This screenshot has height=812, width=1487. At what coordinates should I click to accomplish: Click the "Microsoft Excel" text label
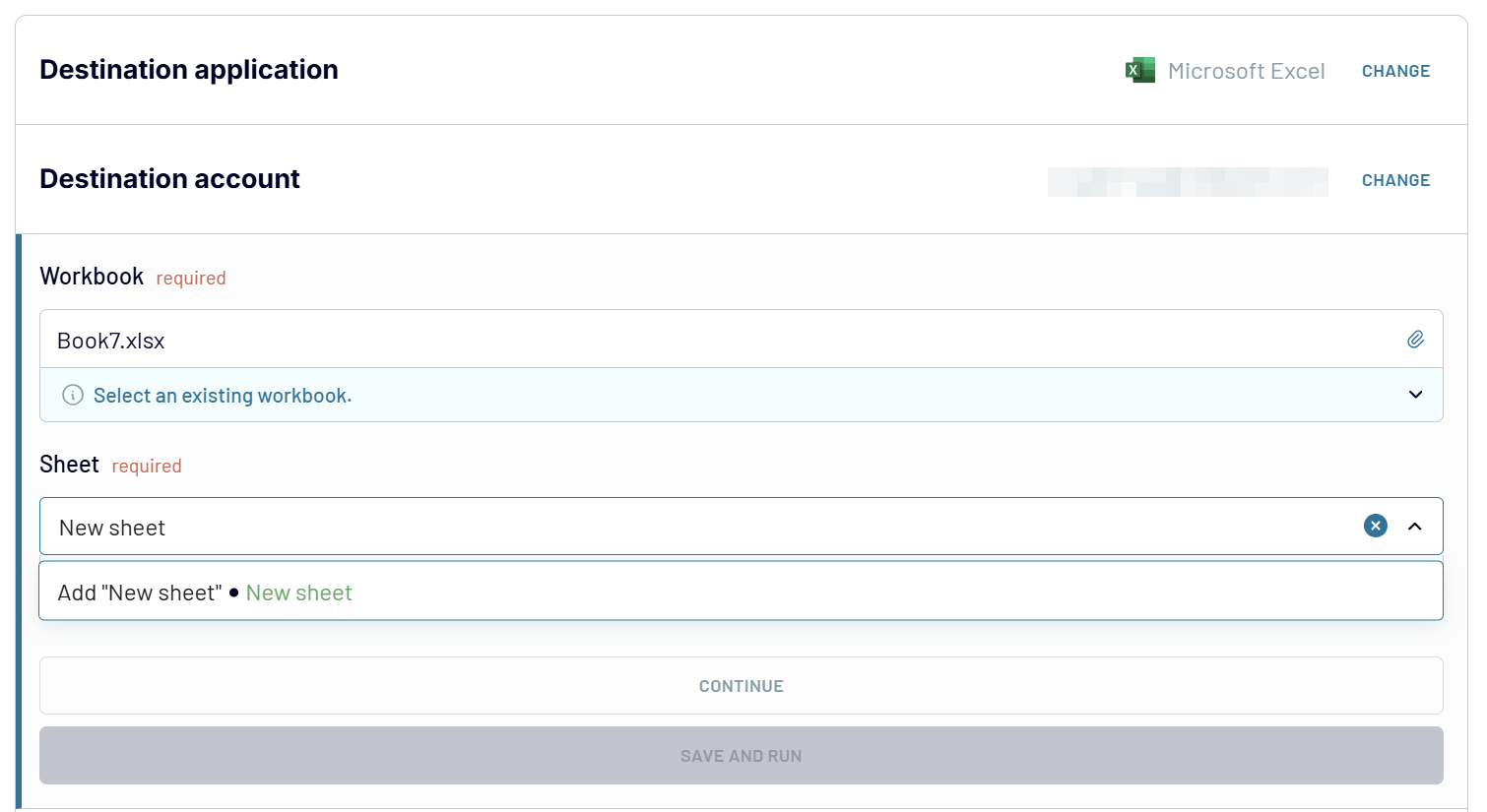1247,70
